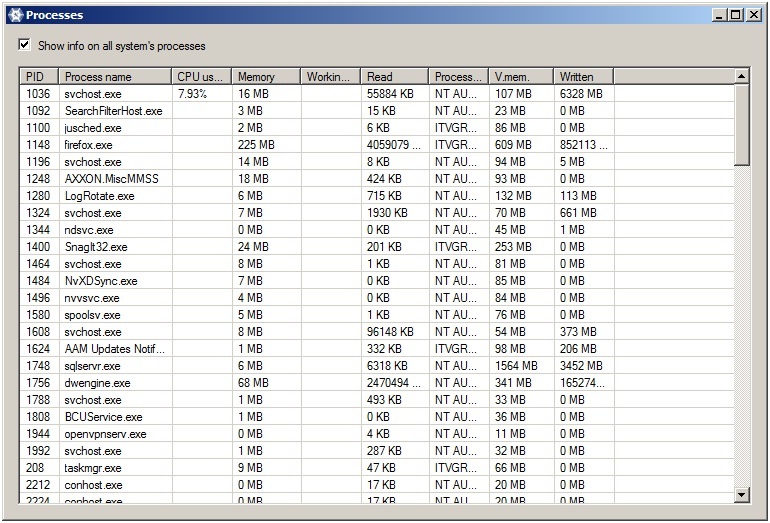This screenshot has width=770, height=523.
Task: Select the AXXON.MiscMMSS process row
Action: pos(111,179)
